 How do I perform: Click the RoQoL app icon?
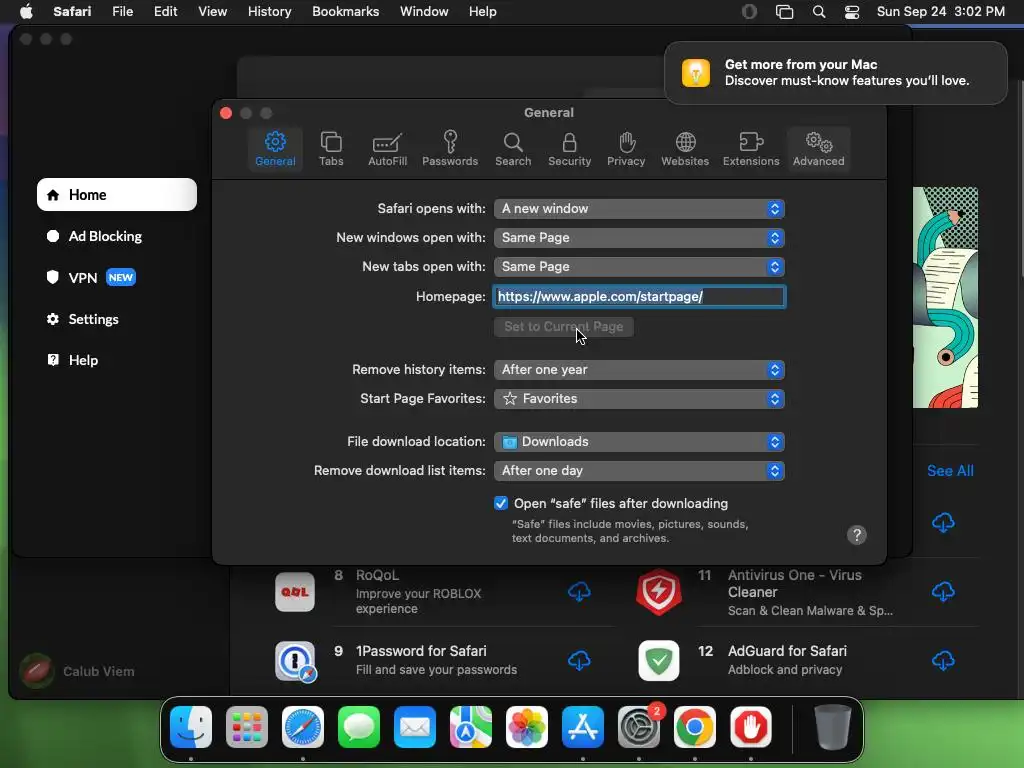[295, 592]
